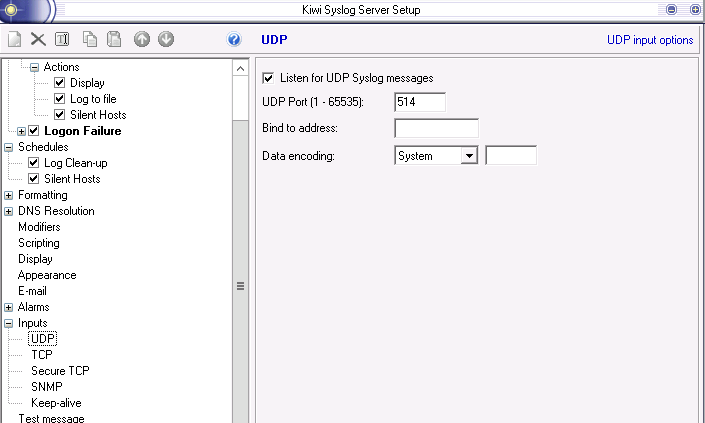The width and height of the screenshot is (705, 423).
Task: Click the plus button in title bar
Action: (x=695, y=9)
